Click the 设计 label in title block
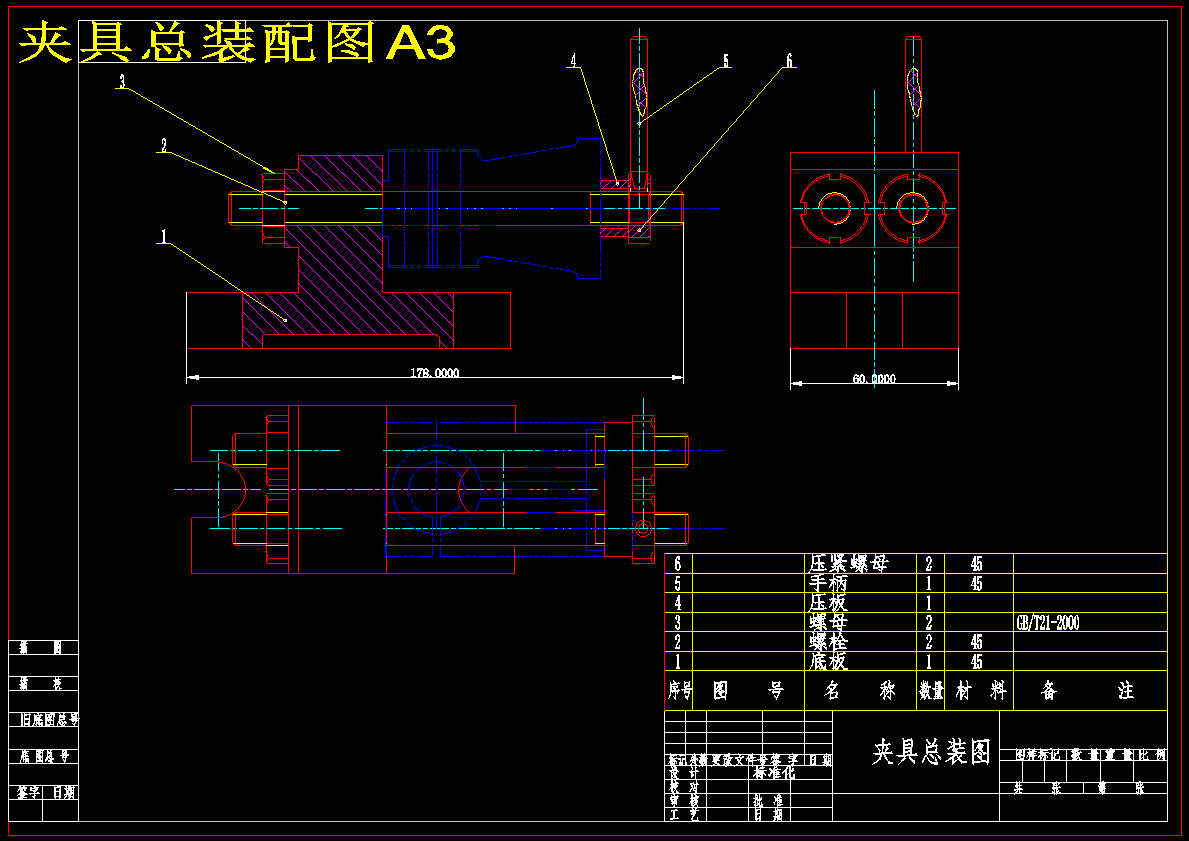 coord(684,774)
